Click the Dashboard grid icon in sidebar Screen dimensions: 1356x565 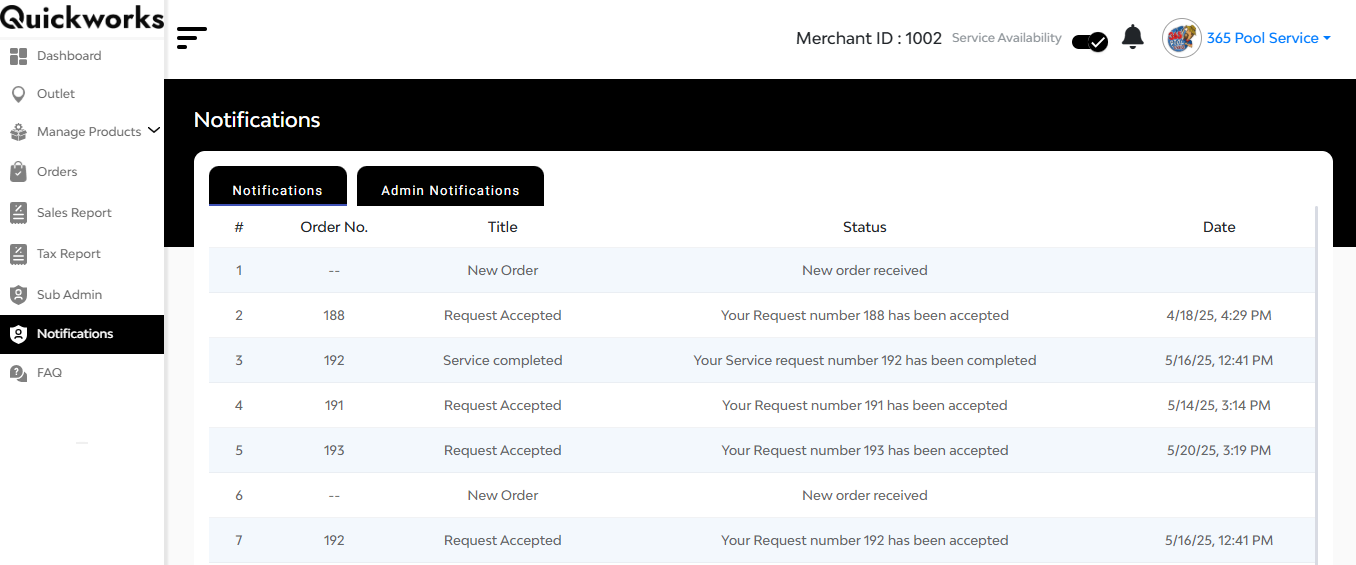pyautogui.click(x=18, y=56)
